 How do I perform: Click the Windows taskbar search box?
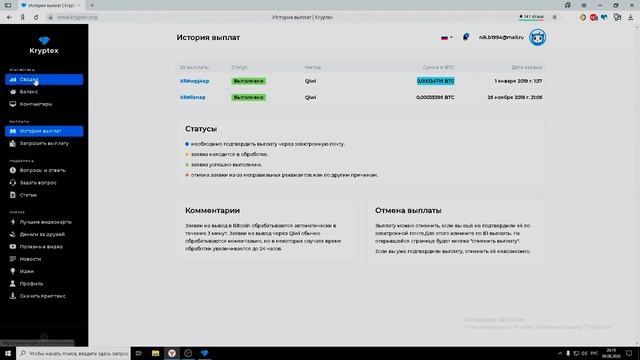(x=73, y=353)
